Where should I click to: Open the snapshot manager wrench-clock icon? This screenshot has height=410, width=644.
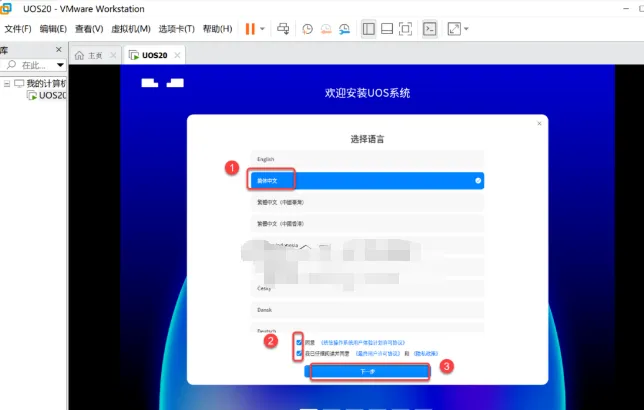point(344,29)
